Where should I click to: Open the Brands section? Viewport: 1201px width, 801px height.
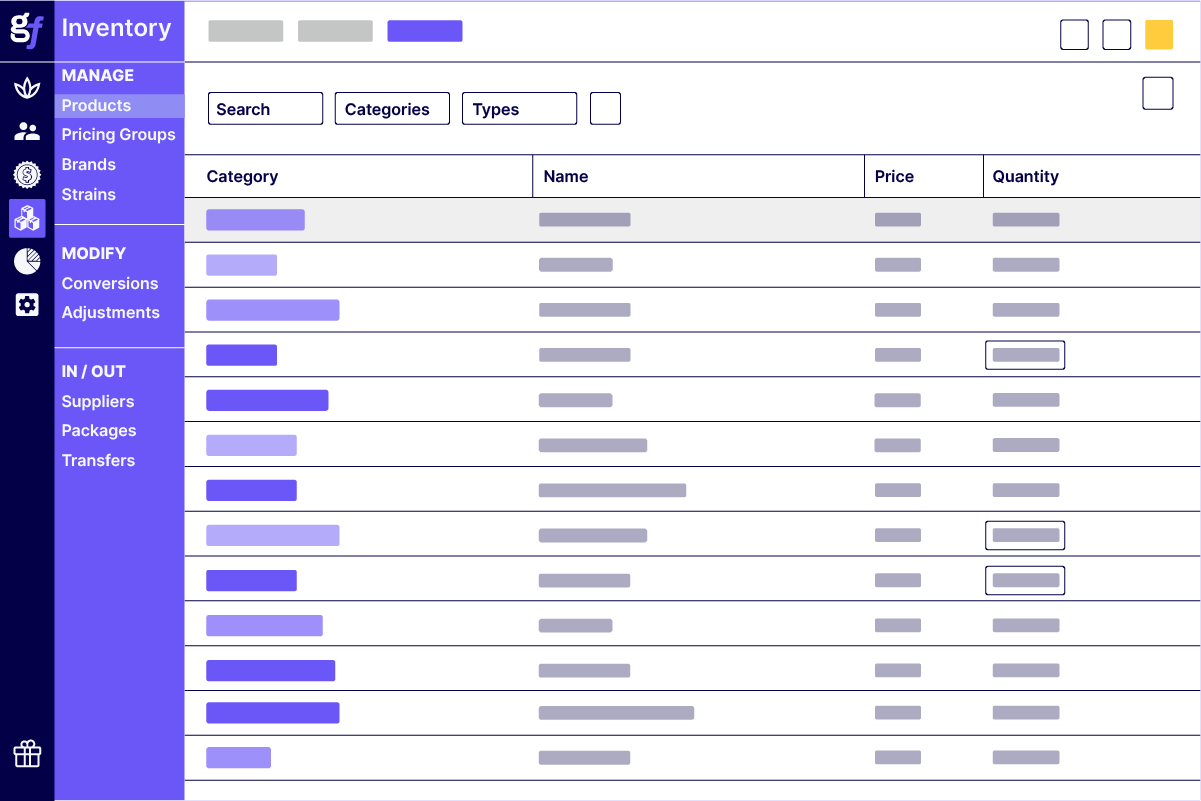coord(88,164)
